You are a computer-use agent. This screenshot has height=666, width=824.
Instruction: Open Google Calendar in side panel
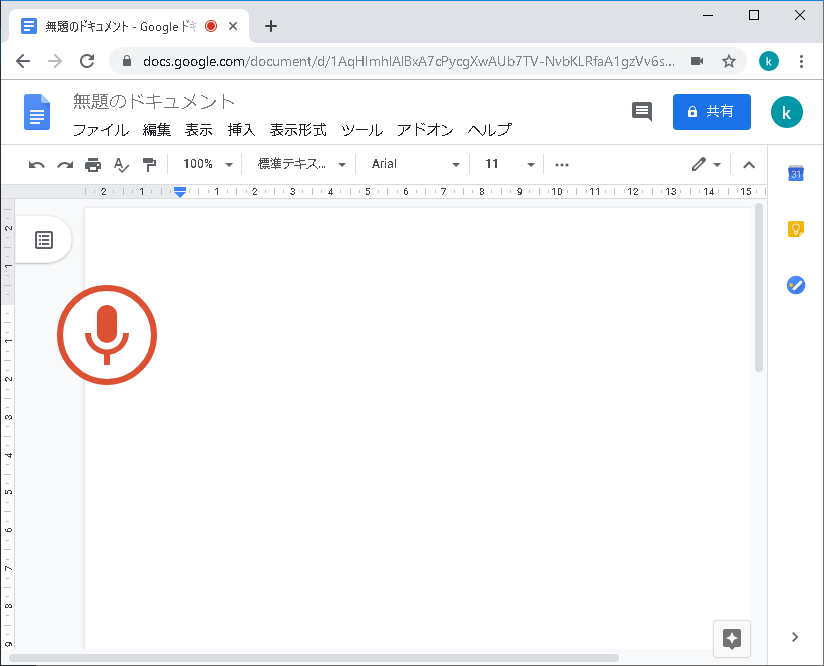tap(796, 173)
